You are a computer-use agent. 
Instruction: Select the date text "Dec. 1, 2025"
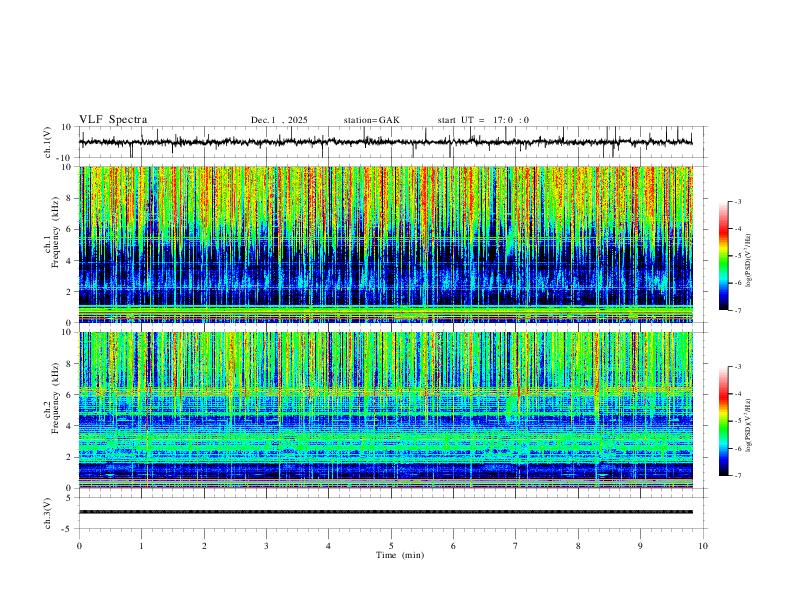click(279, 120)
